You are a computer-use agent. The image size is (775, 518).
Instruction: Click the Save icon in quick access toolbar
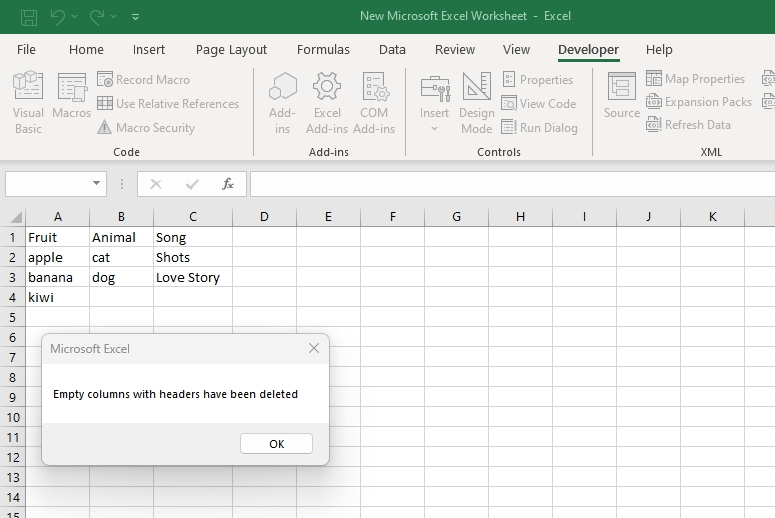coord(29,17)
